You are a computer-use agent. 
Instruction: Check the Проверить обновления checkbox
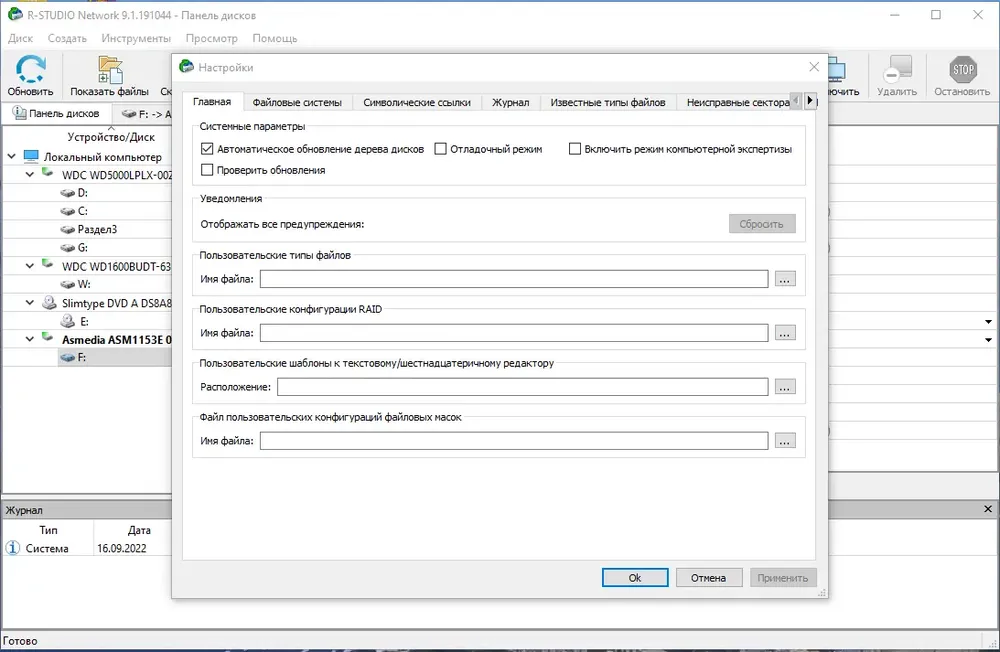(207, 170)
